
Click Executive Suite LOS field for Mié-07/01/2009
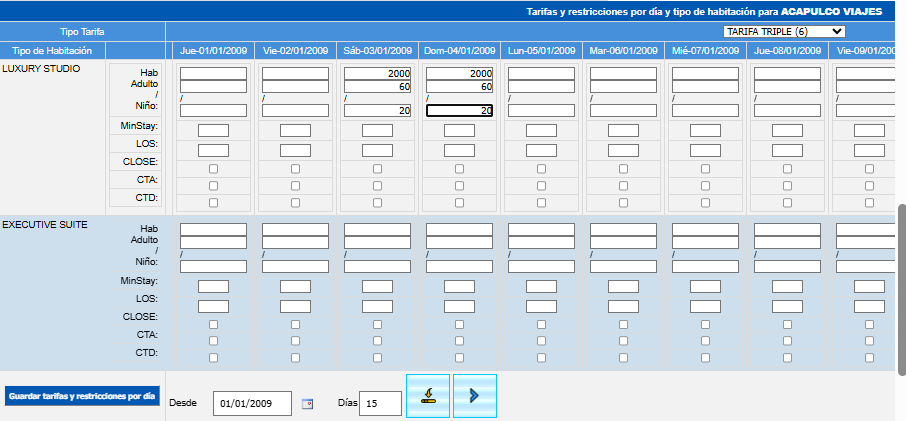705,306
